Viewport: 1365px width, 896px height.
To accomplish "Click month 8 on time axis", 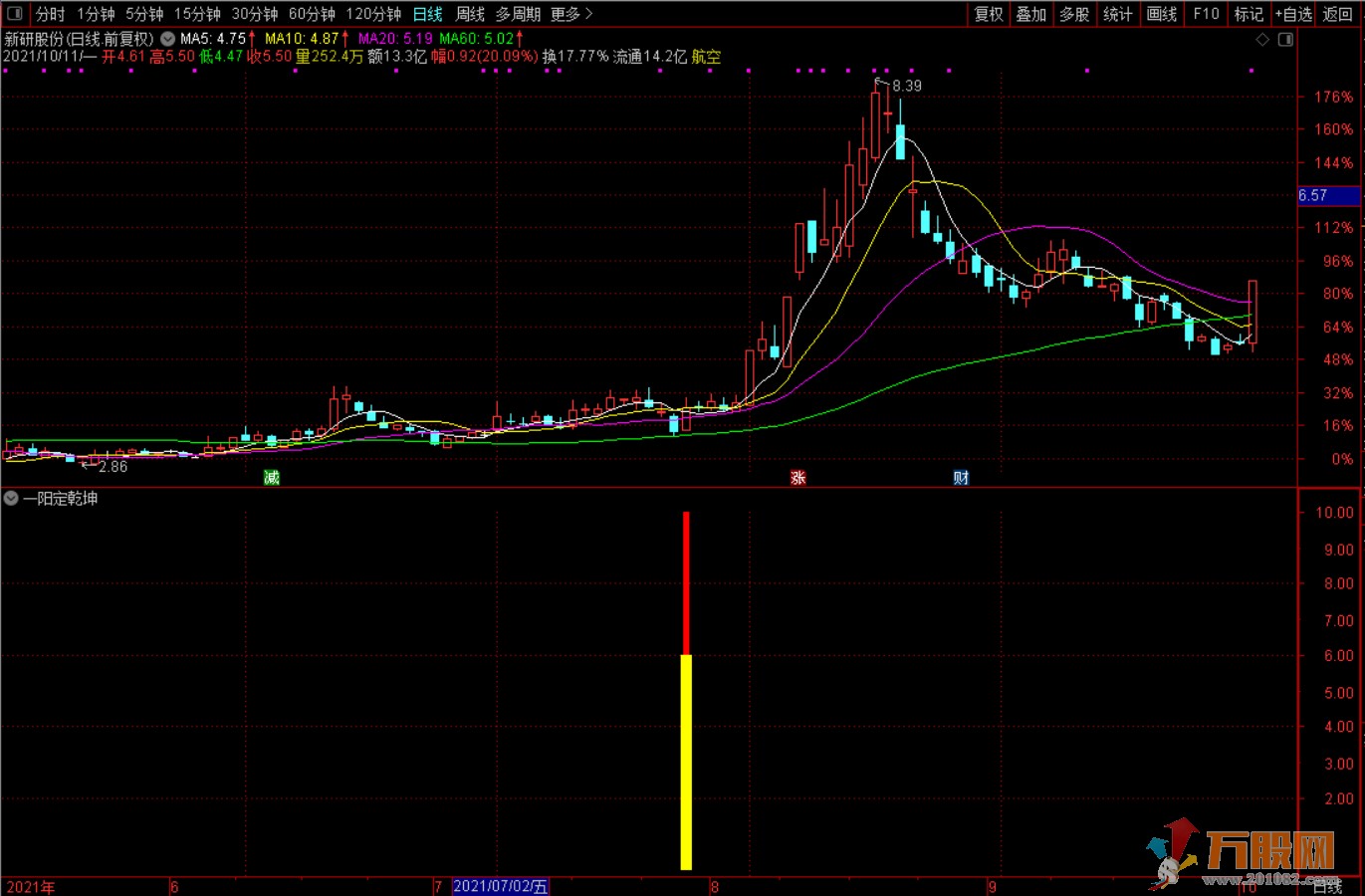I will tap(714, 886).
